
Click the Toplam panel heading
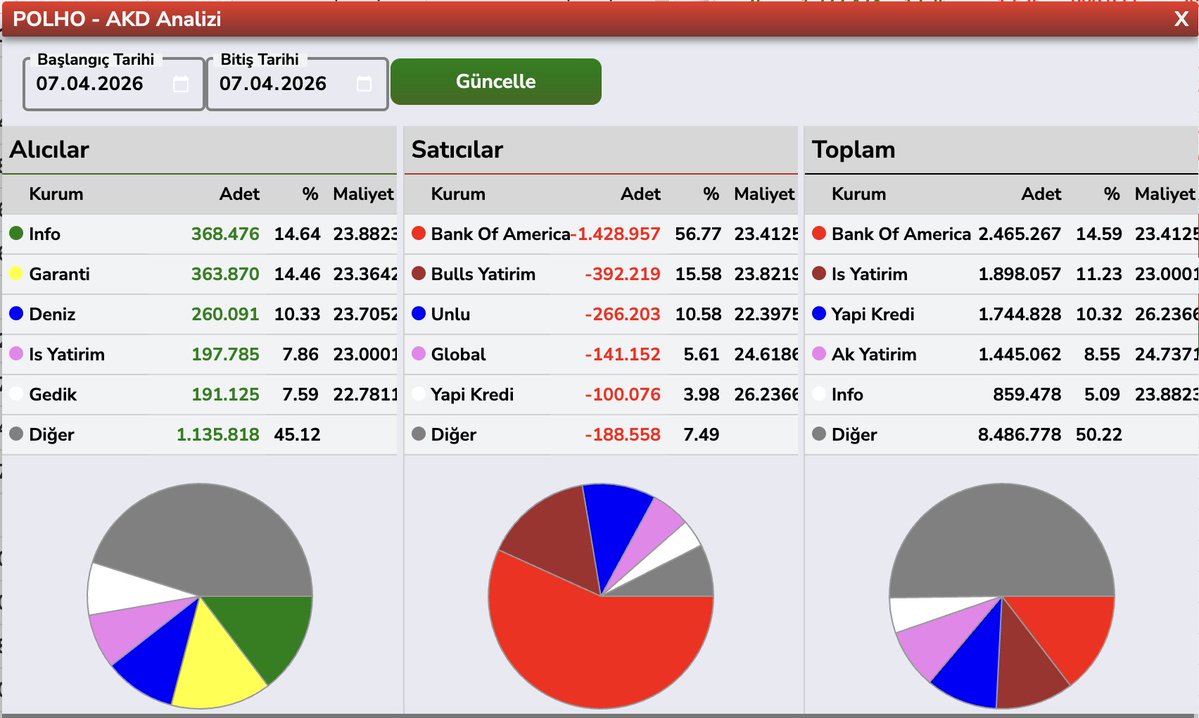(x=853, y=150)
